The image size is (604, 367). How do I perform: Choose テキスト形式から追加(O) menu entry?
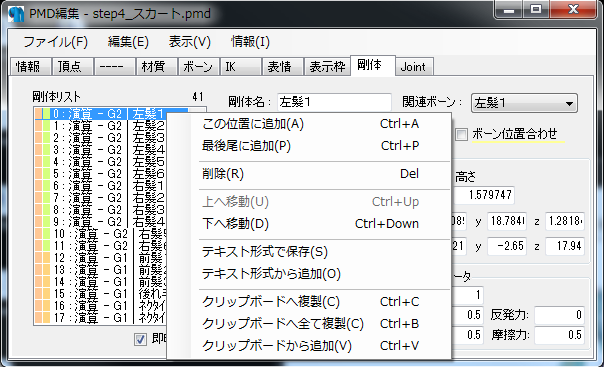[309, 274]
